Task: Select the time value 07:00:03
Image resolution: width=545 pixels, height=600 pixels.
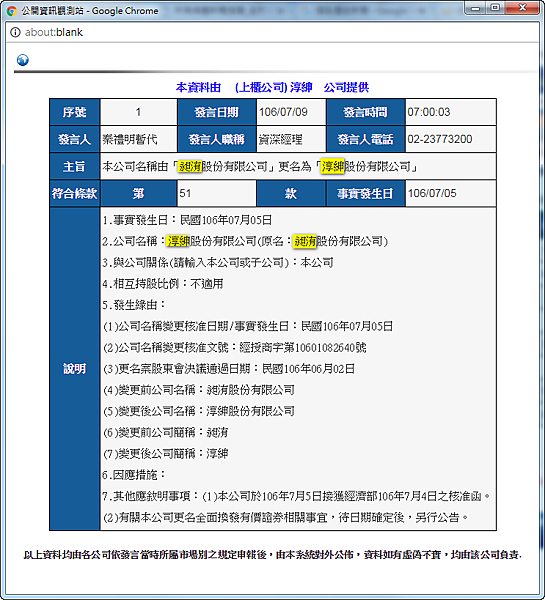Action: [429, 112]
